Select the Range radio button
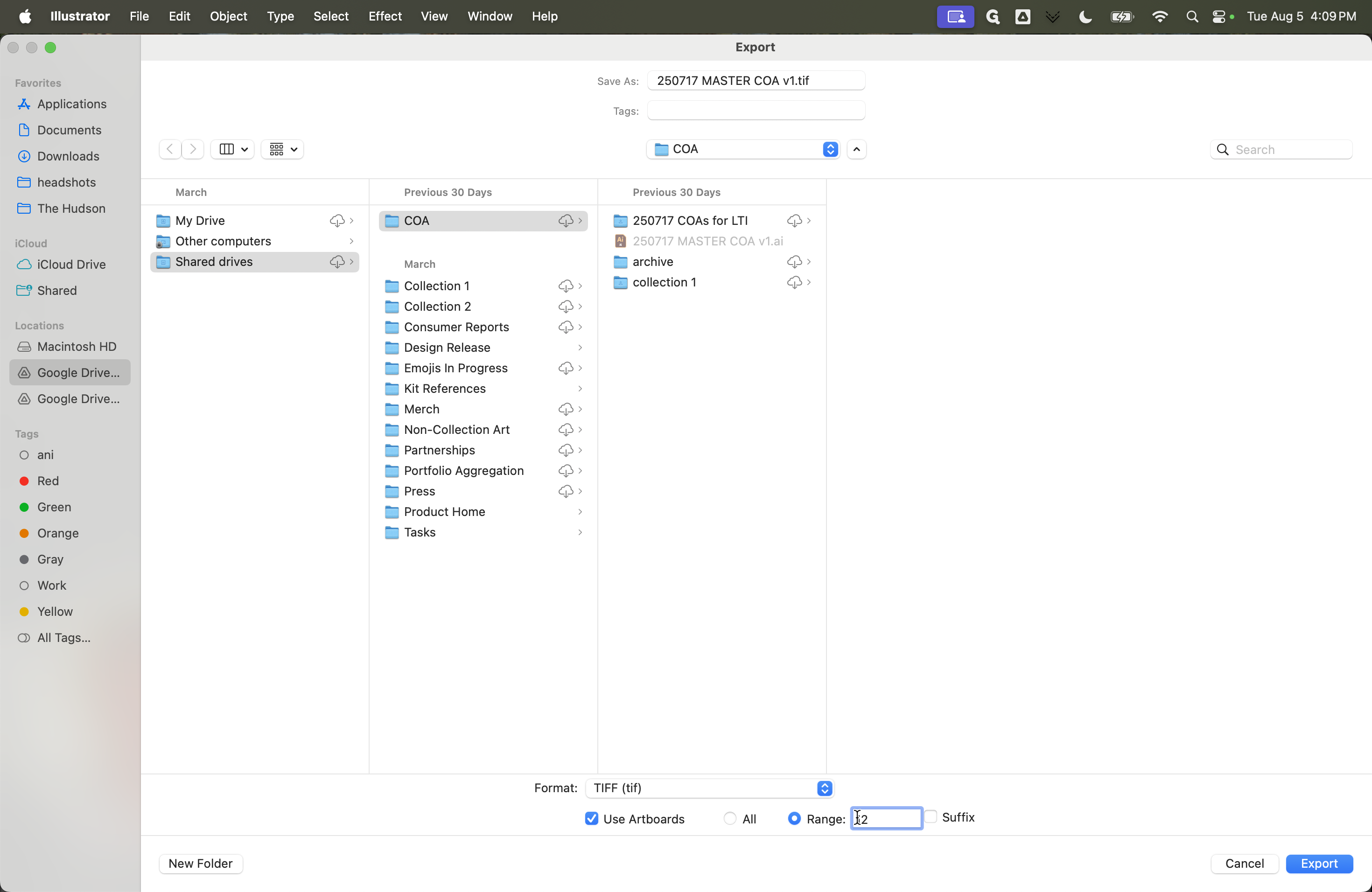This screenshot has height=892, width=1372. point(794,819)
